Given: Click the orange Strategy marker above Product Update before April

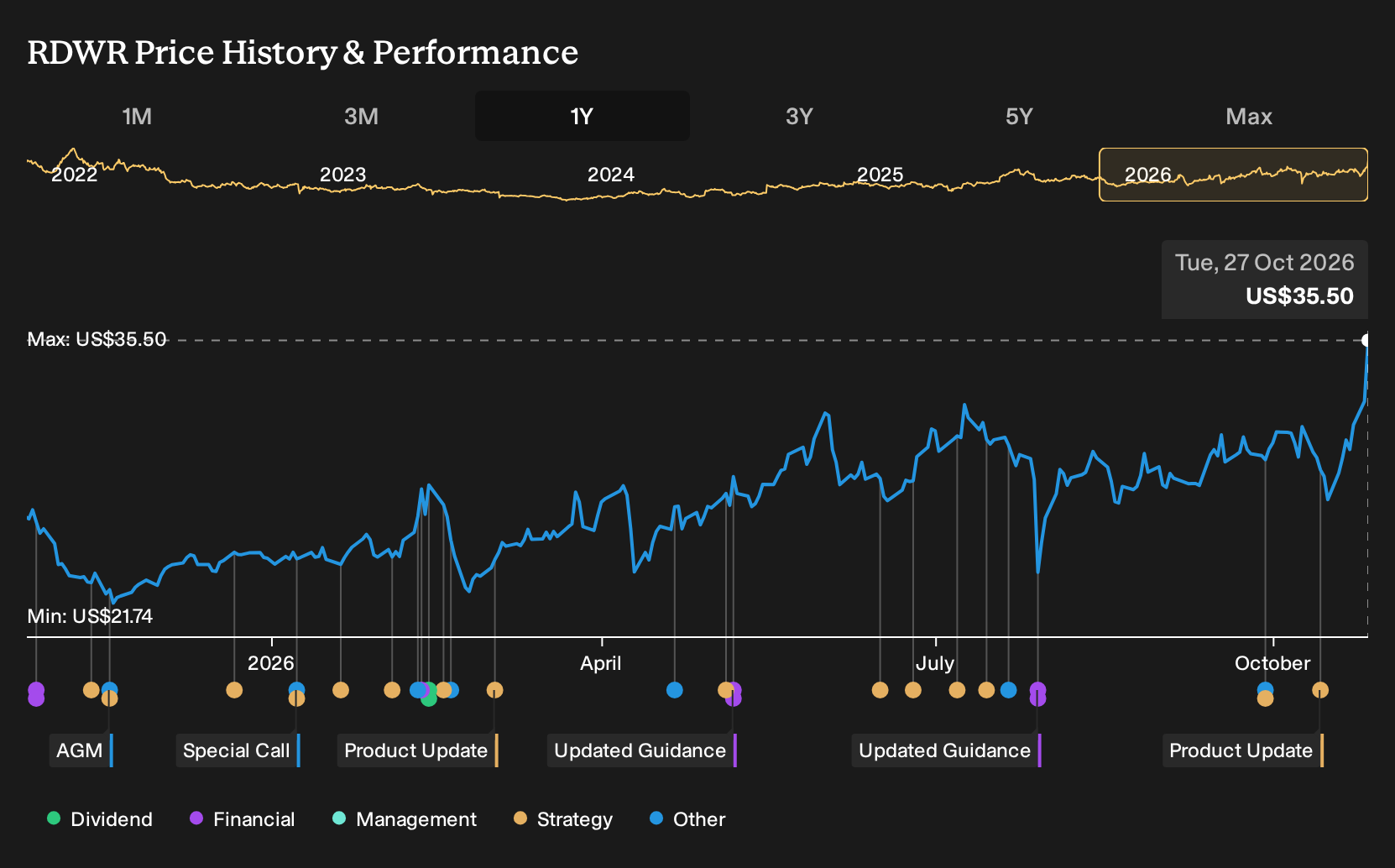Looking at the screenshot, I should pos(495,690).
